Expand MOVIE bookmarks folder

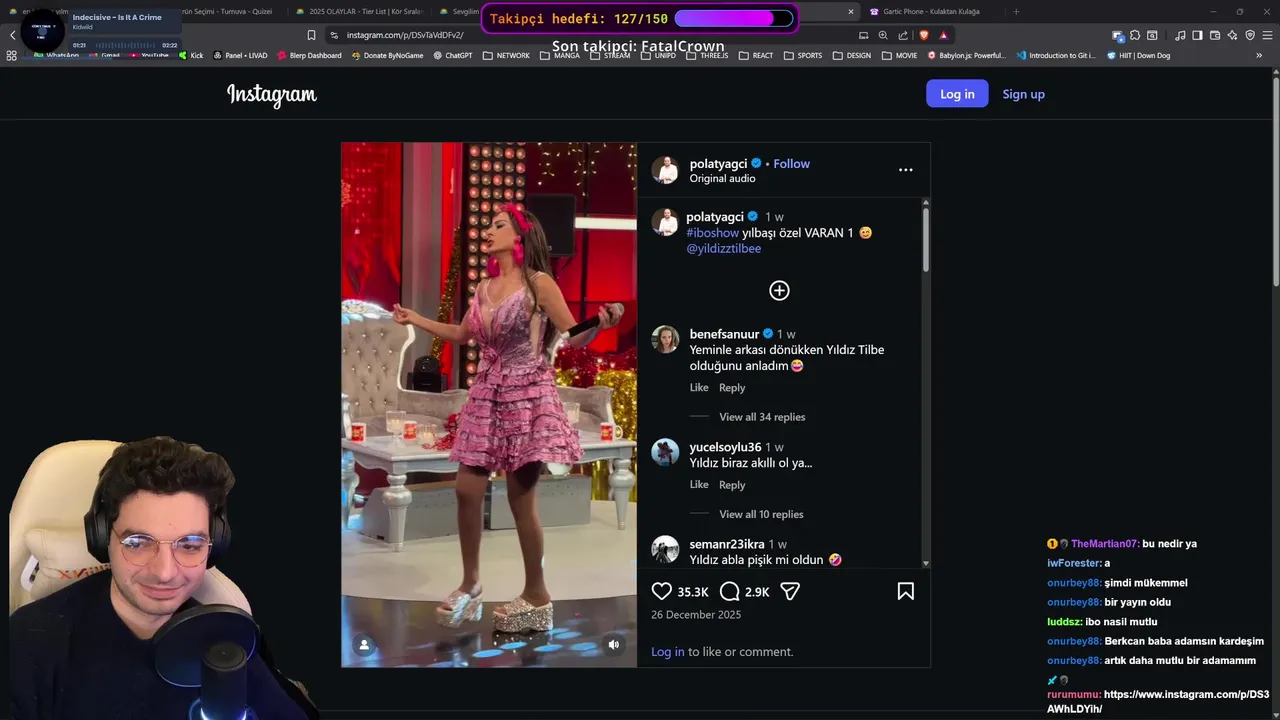coord(900,56)
